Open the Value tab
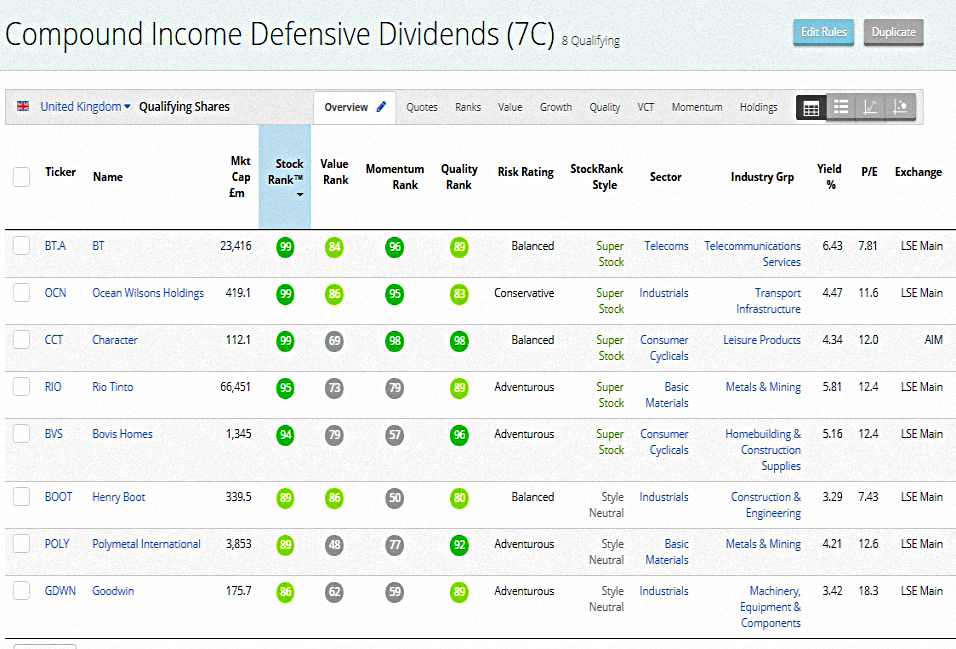956x649 pixels. click(x=510, y=107)
